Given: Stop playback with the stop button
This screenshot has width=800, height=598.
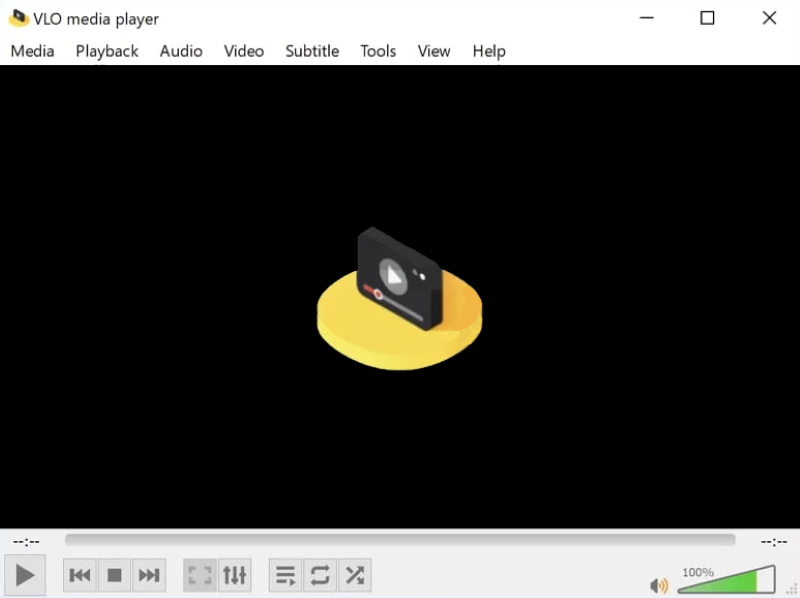Looking at the screenshot, I should pyautogui.click(x=114, y=575).
